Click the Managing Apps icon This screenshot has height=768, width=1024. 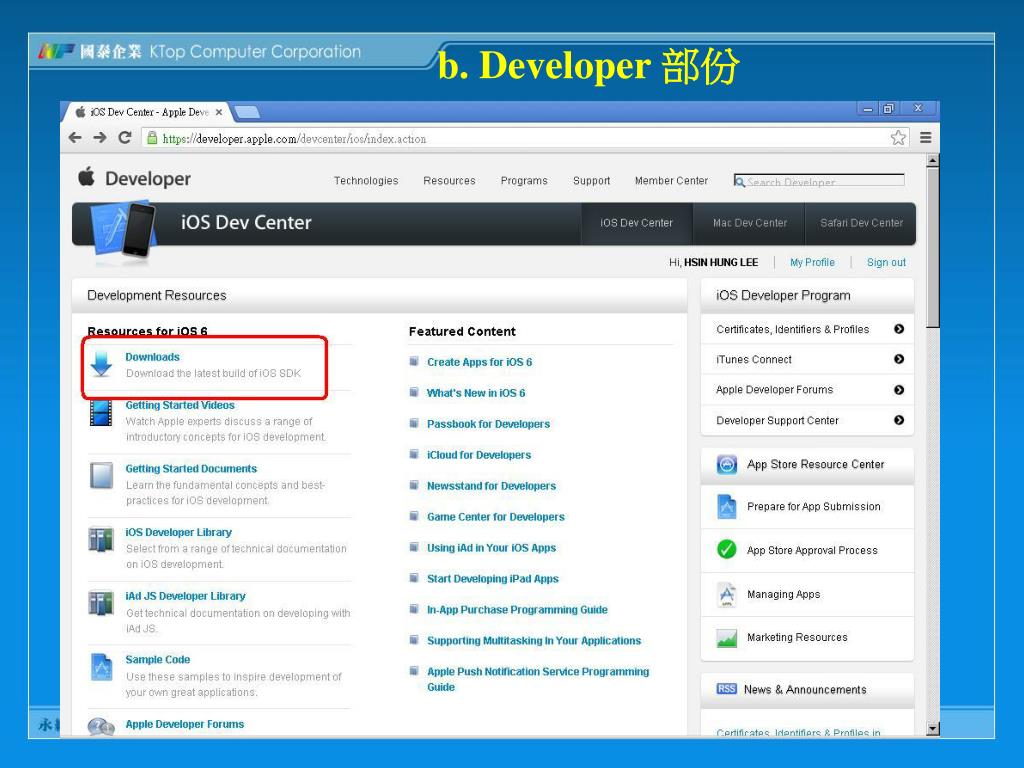pos(727,594)
